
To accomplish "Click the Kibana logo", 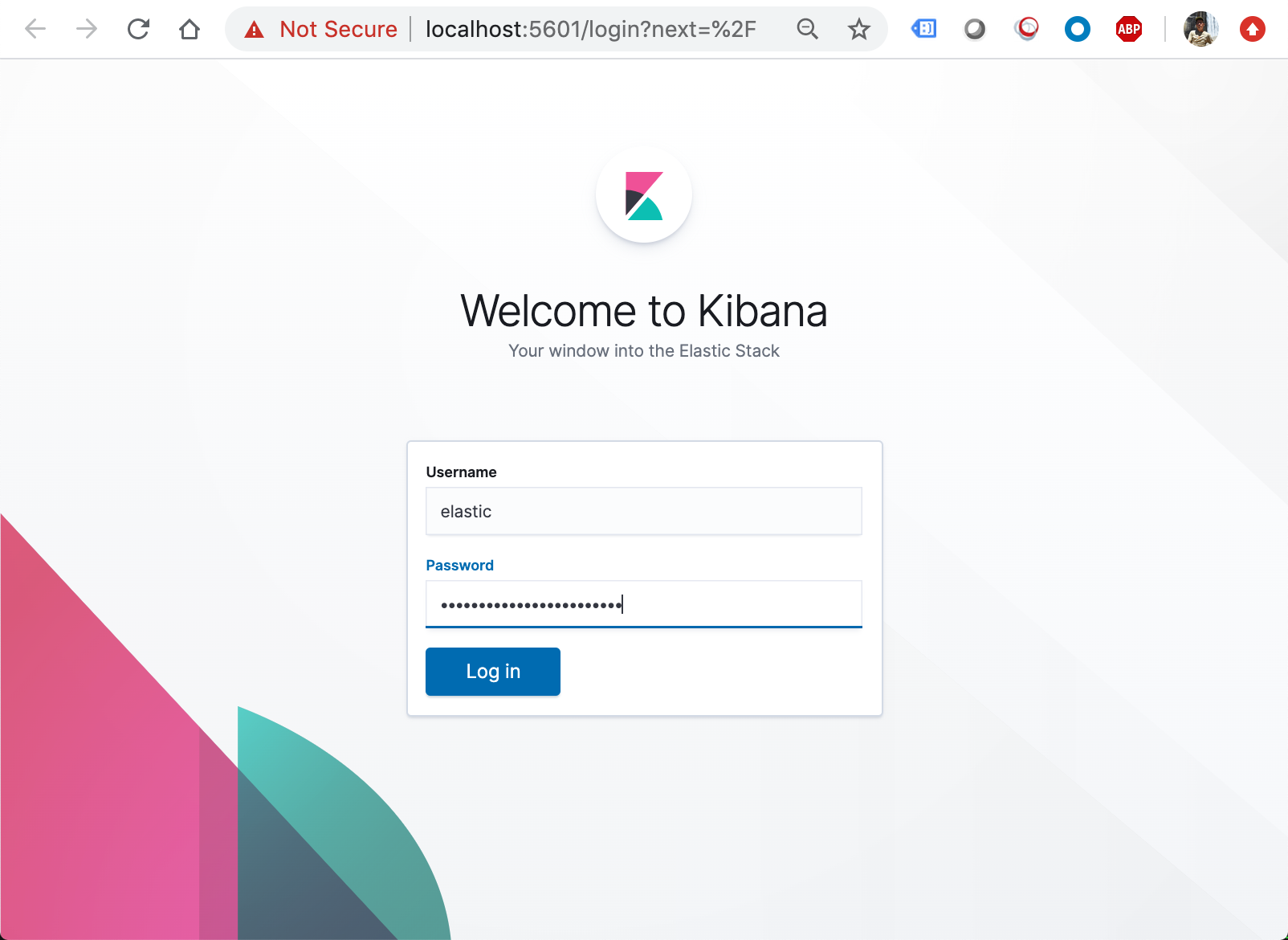I will pos(644,195).
